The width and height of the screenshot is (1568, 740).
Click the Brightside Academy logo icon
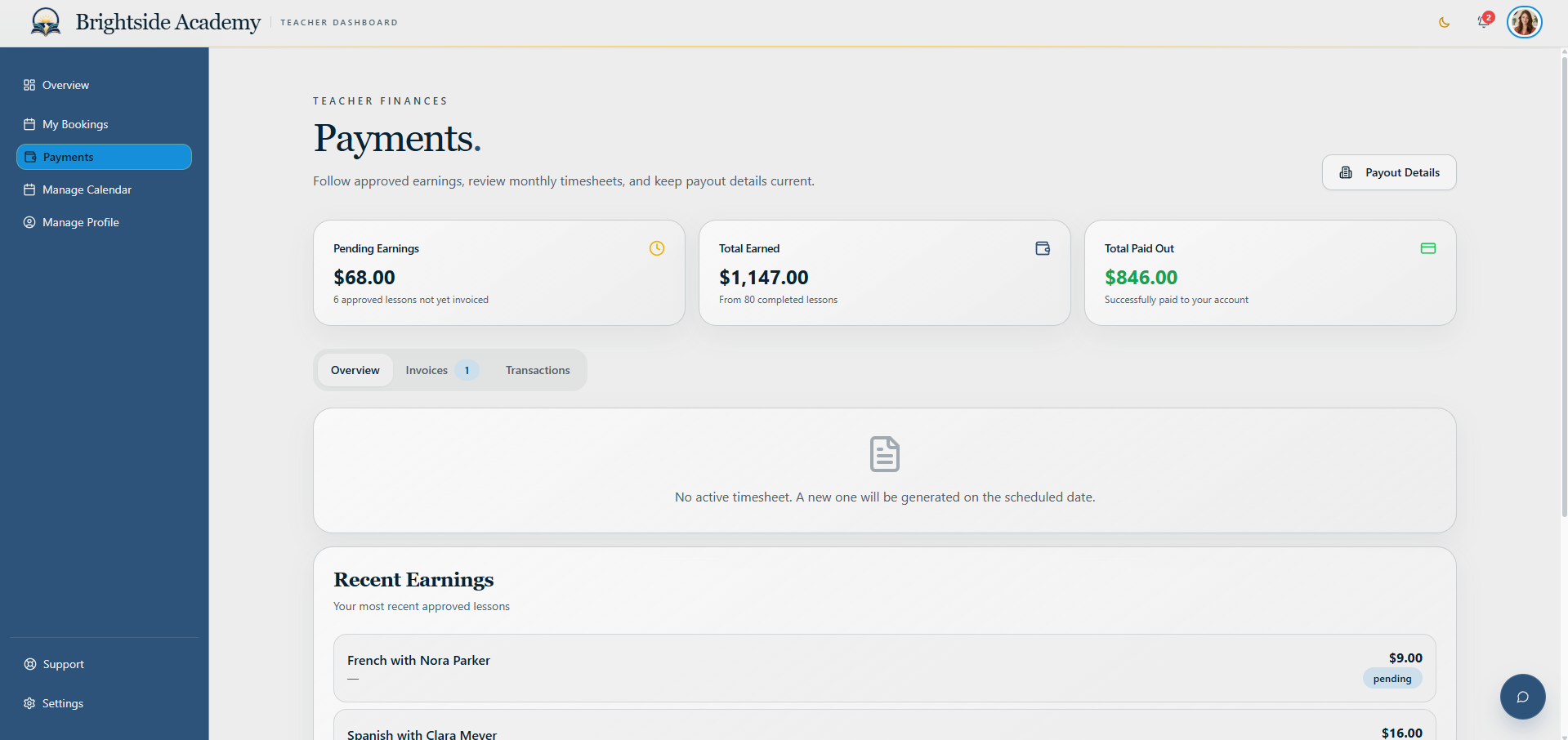(x=46, y=22)
